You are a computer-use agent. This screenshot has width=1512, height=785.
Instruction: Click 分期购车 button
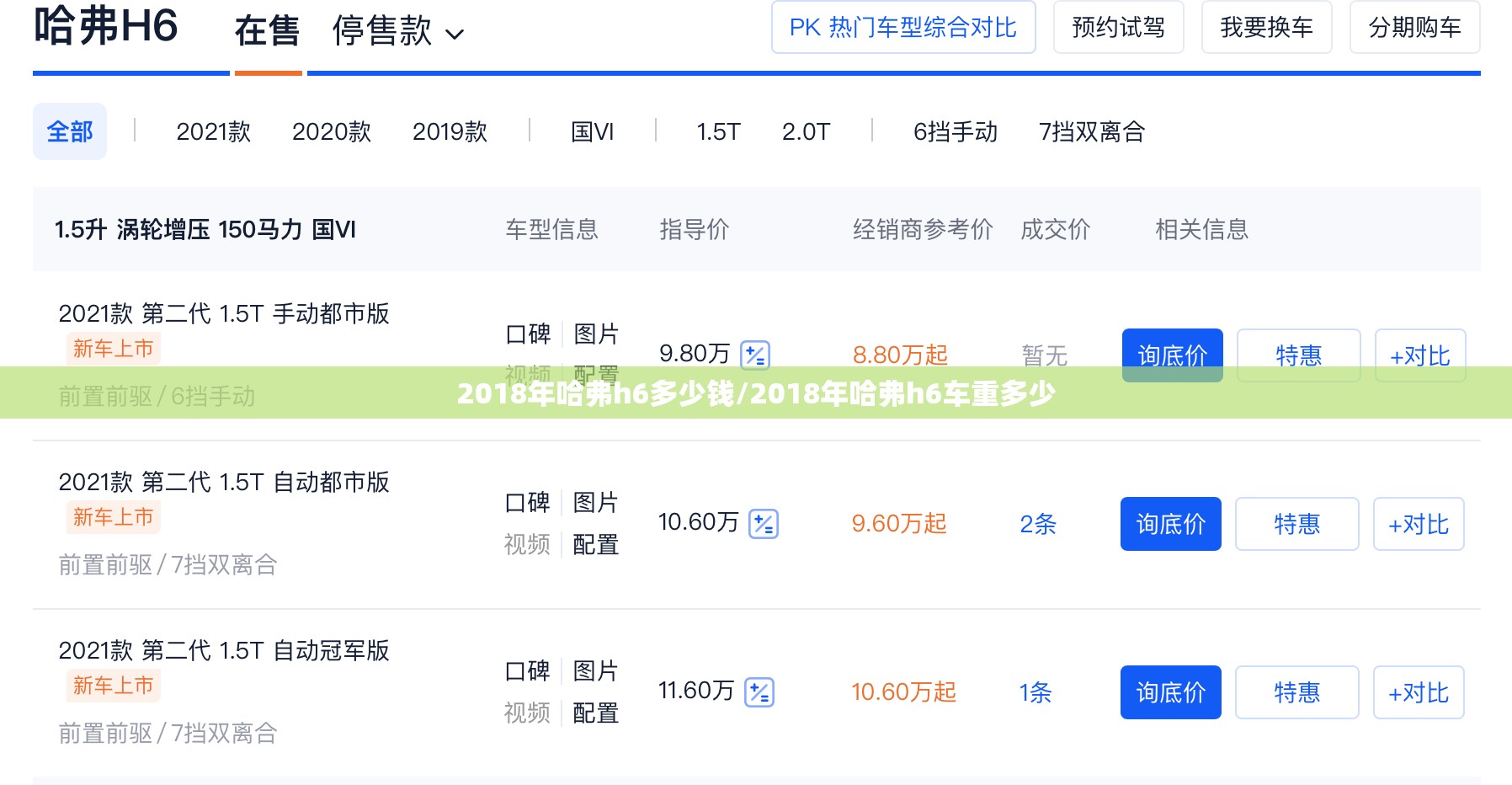point(1415,27)
